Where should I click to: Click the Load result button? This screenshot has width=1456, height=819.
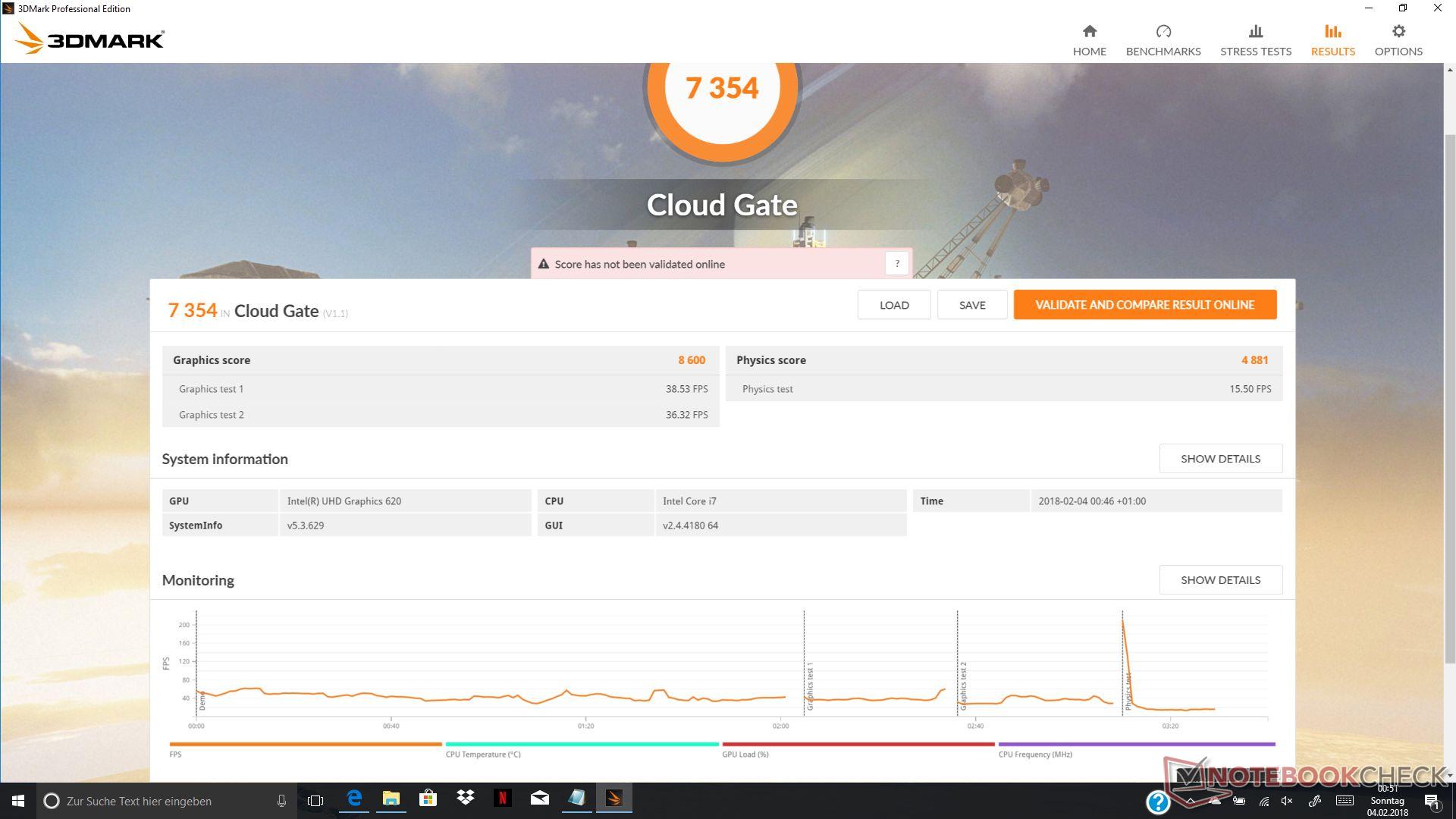[x=893, y=305]
